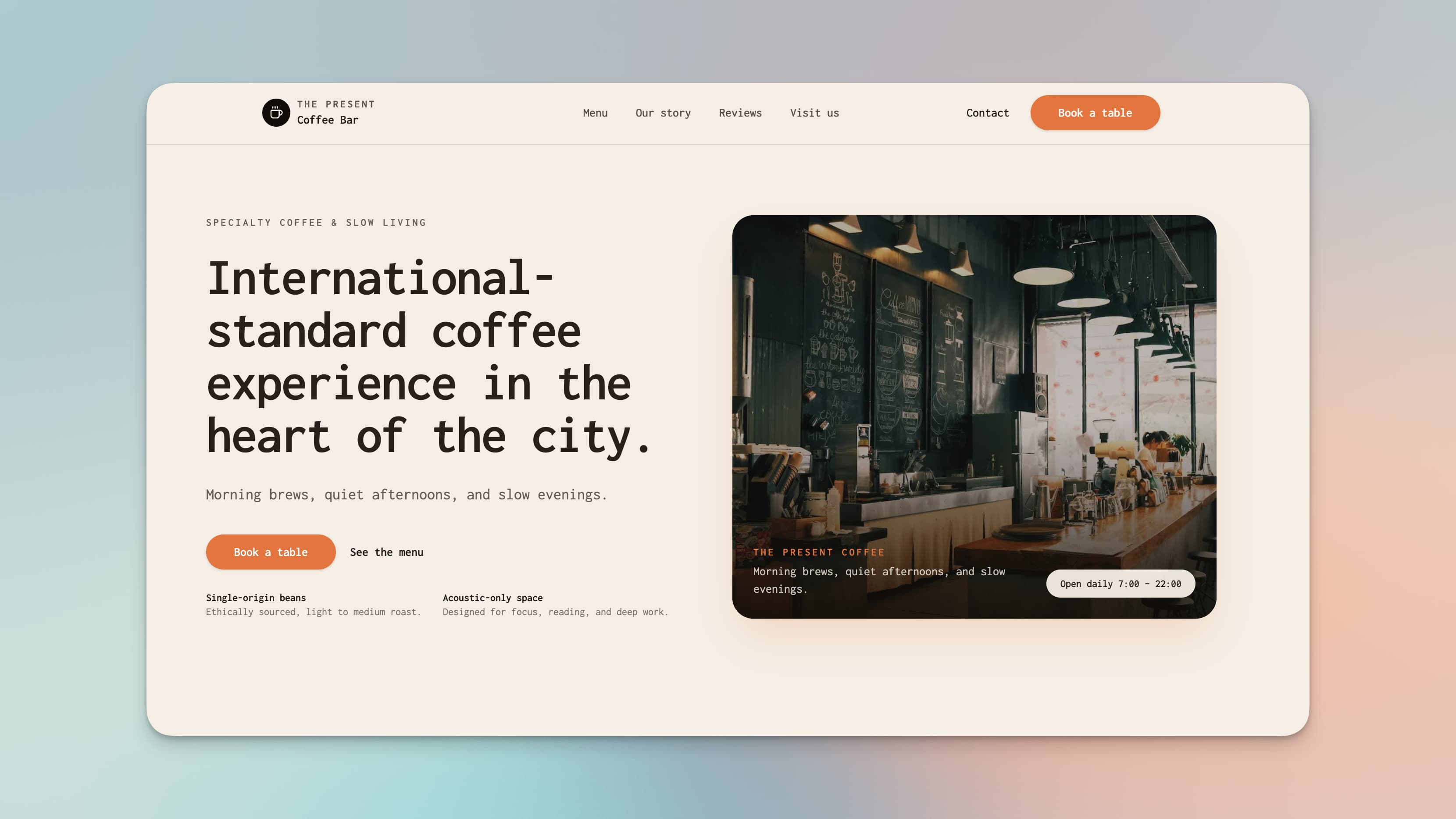Click the cafe interior photo
The image size is (1456, 819).
point(975,395)
